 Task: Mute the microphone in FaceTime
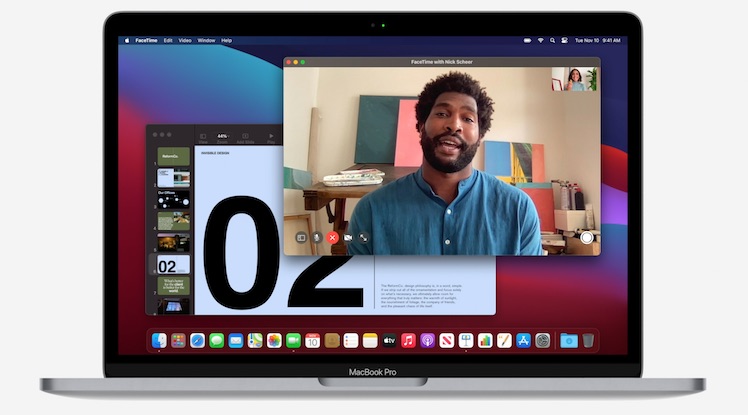[x=316, y=238]
